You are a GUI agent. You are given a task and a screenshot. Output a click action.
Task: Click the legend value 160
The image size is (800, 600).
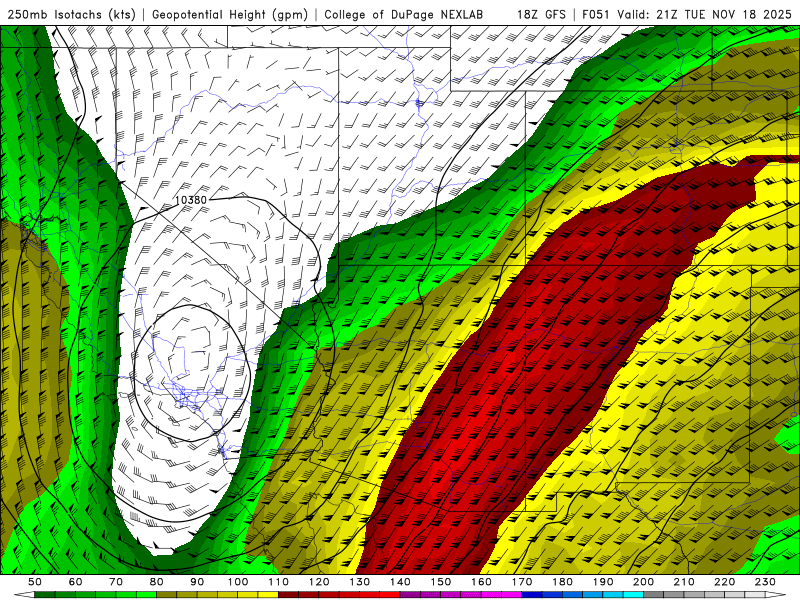coord(481,582)
